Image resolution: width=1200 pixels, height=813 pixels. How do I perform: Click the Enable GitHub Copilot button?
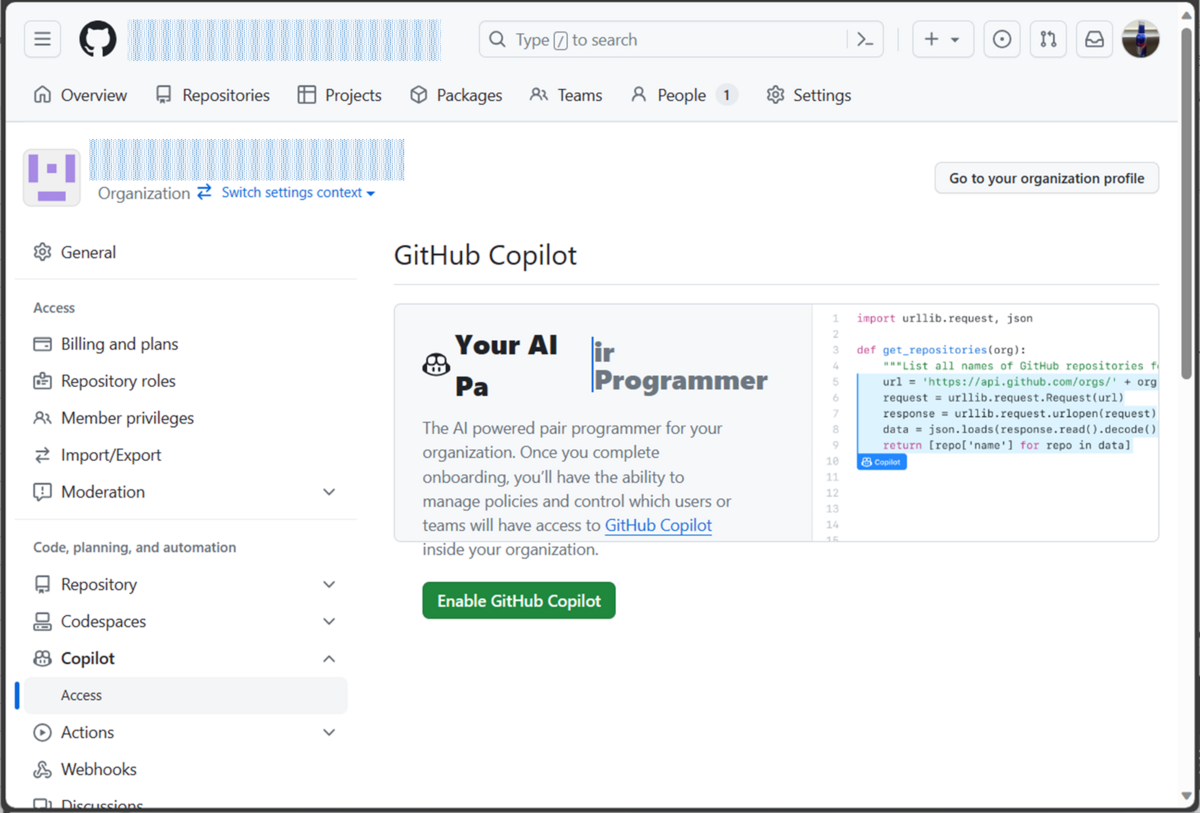click(x=518, y=600)
